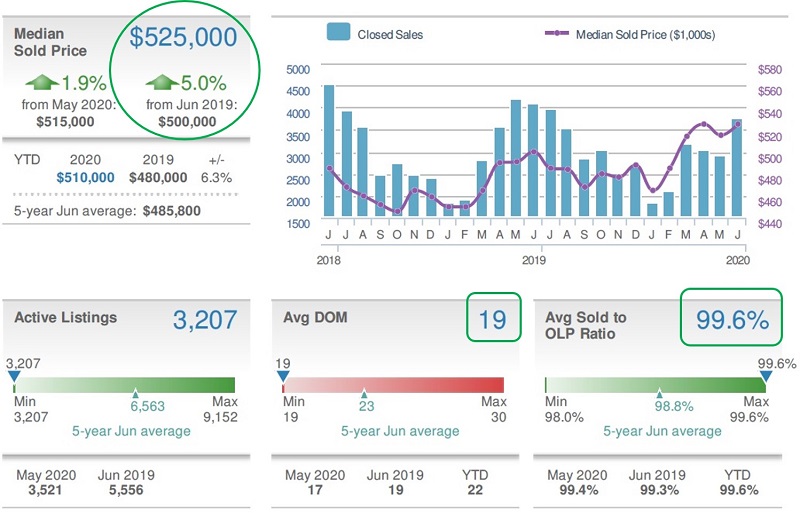Select the blue triangle marker above Active Listings bar
This screenshot has height=513, width=800.
point(14,374)
